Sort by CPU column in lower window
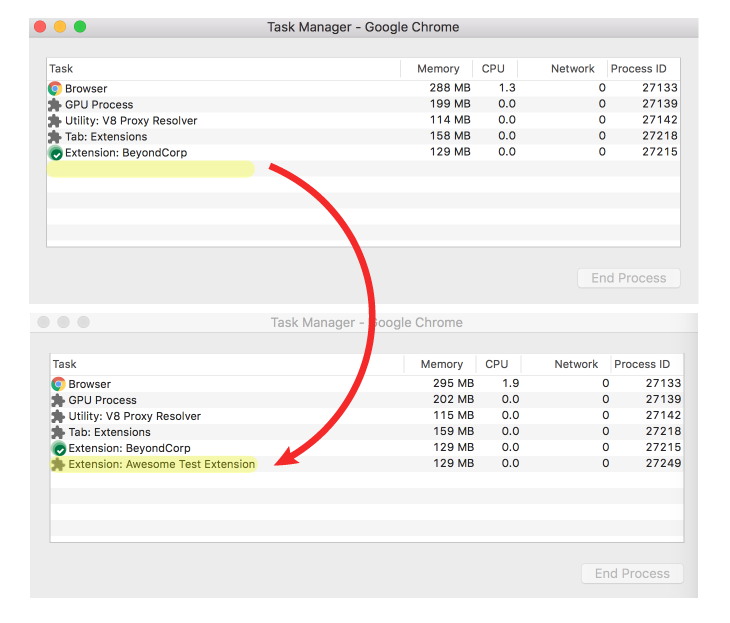Screen dimensions: 730x623 click(x=499, y=364)
